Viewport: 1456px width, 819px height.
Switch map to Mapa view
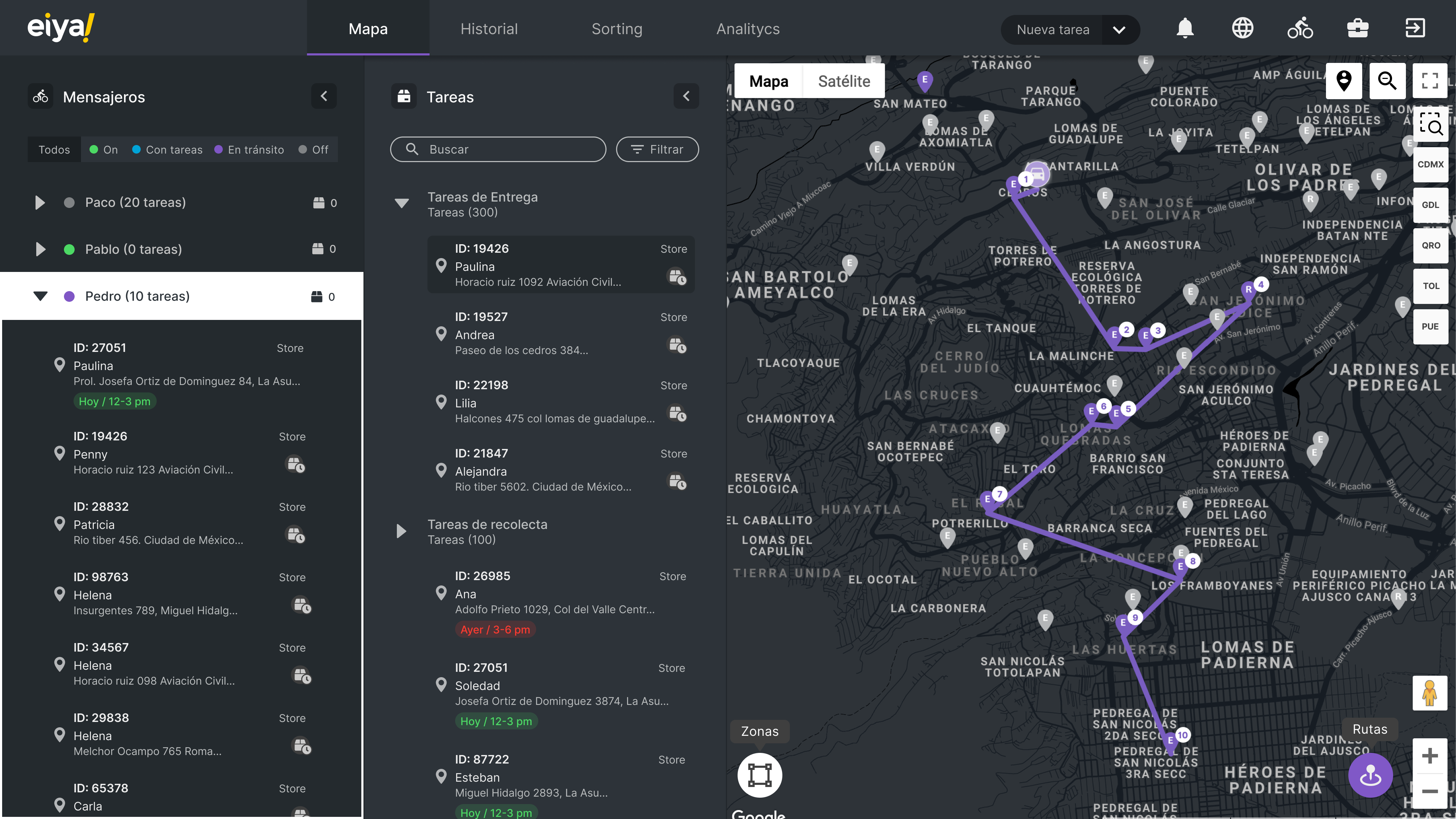(769, 81)
